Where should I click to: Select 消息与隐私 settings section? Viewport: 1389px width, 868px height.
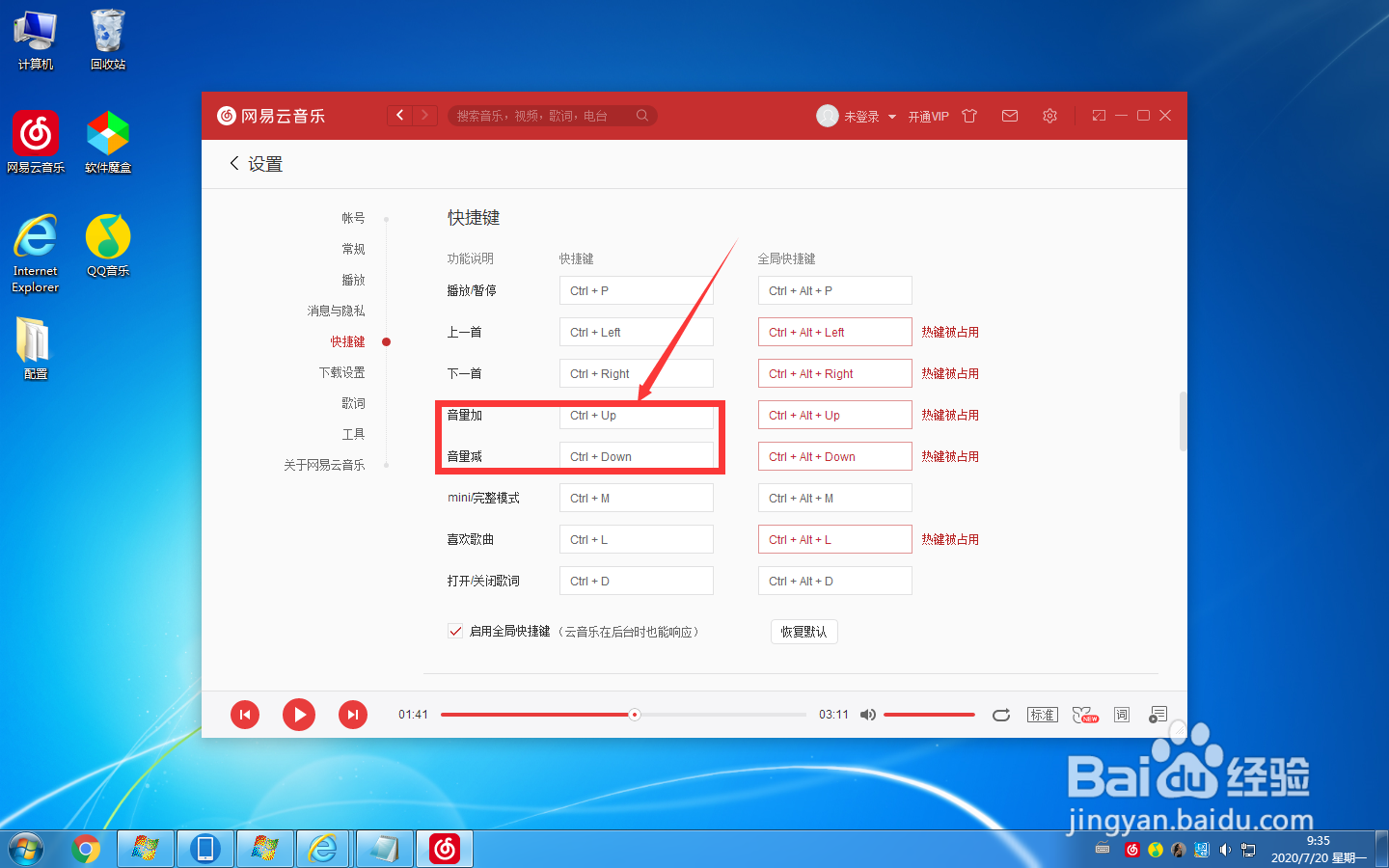[336, 311]
